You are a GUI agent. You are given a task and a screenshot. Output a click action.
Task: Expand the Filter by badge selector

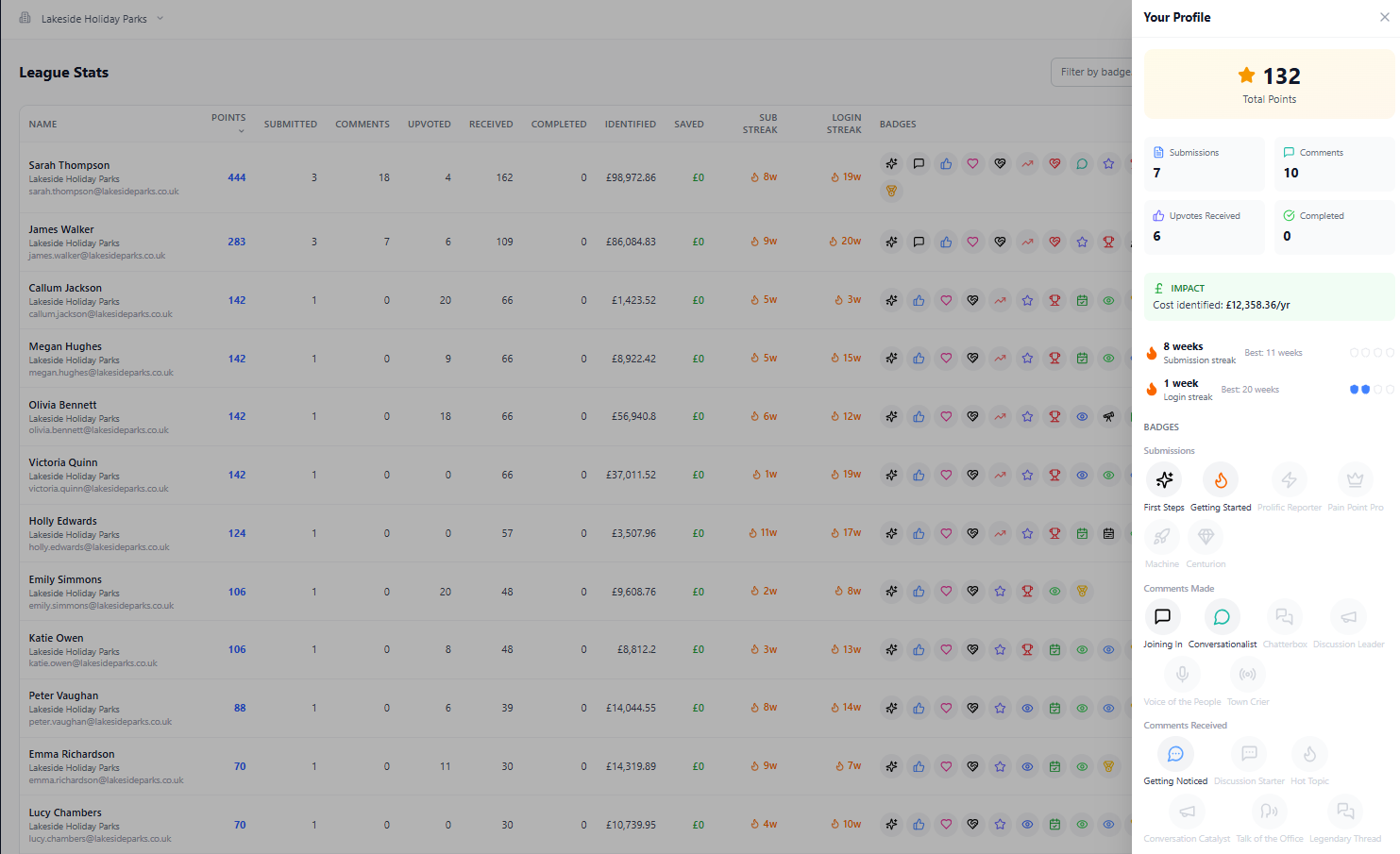point(1095,72)
